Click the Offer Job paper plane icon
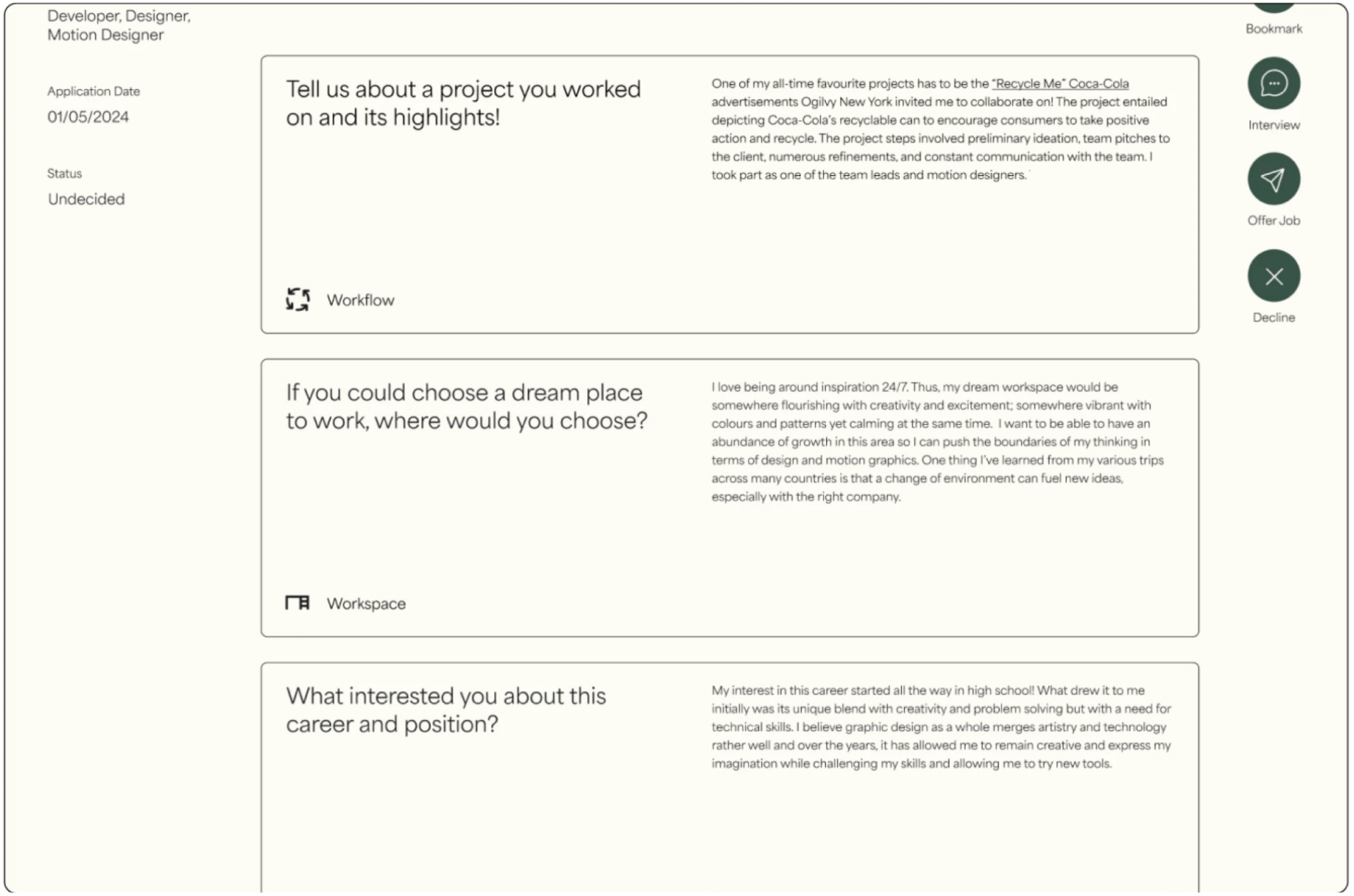This screenshot has height=896, width=1354. (x=1273, y=179)
